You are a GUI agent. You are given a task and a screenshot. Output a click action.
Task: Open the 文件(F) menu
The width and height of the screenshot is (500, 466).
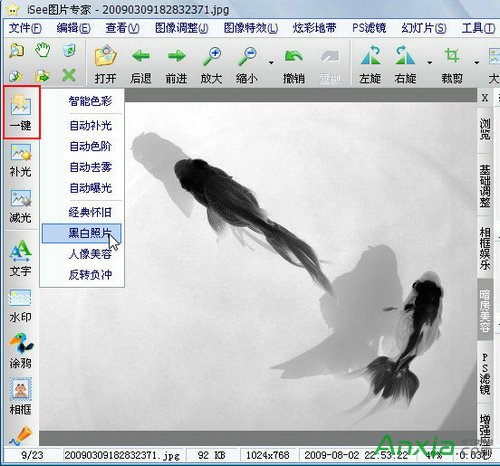click(x=25, y=28)
